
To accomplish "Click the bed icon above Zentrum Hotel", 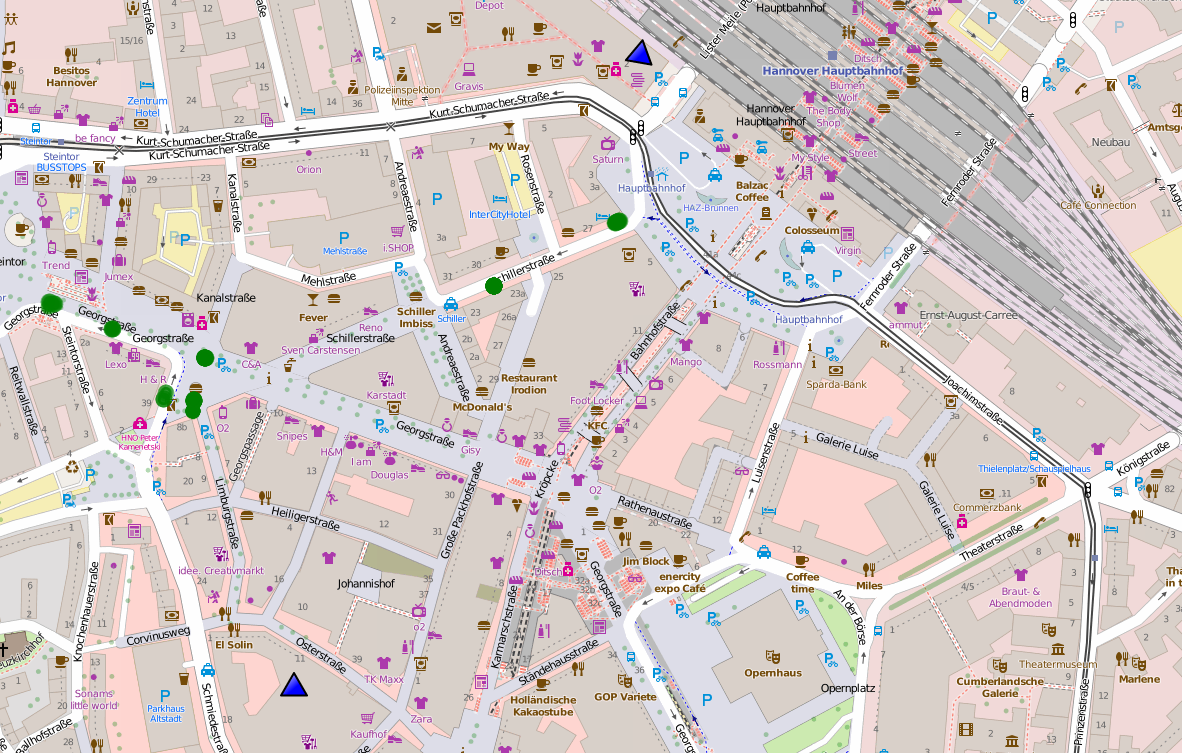I will [x=147, y=85].
